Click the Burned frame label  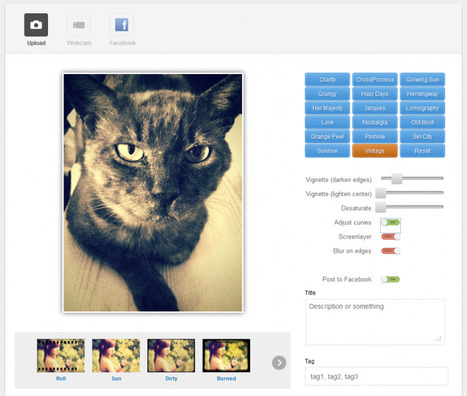coord(226,379)
